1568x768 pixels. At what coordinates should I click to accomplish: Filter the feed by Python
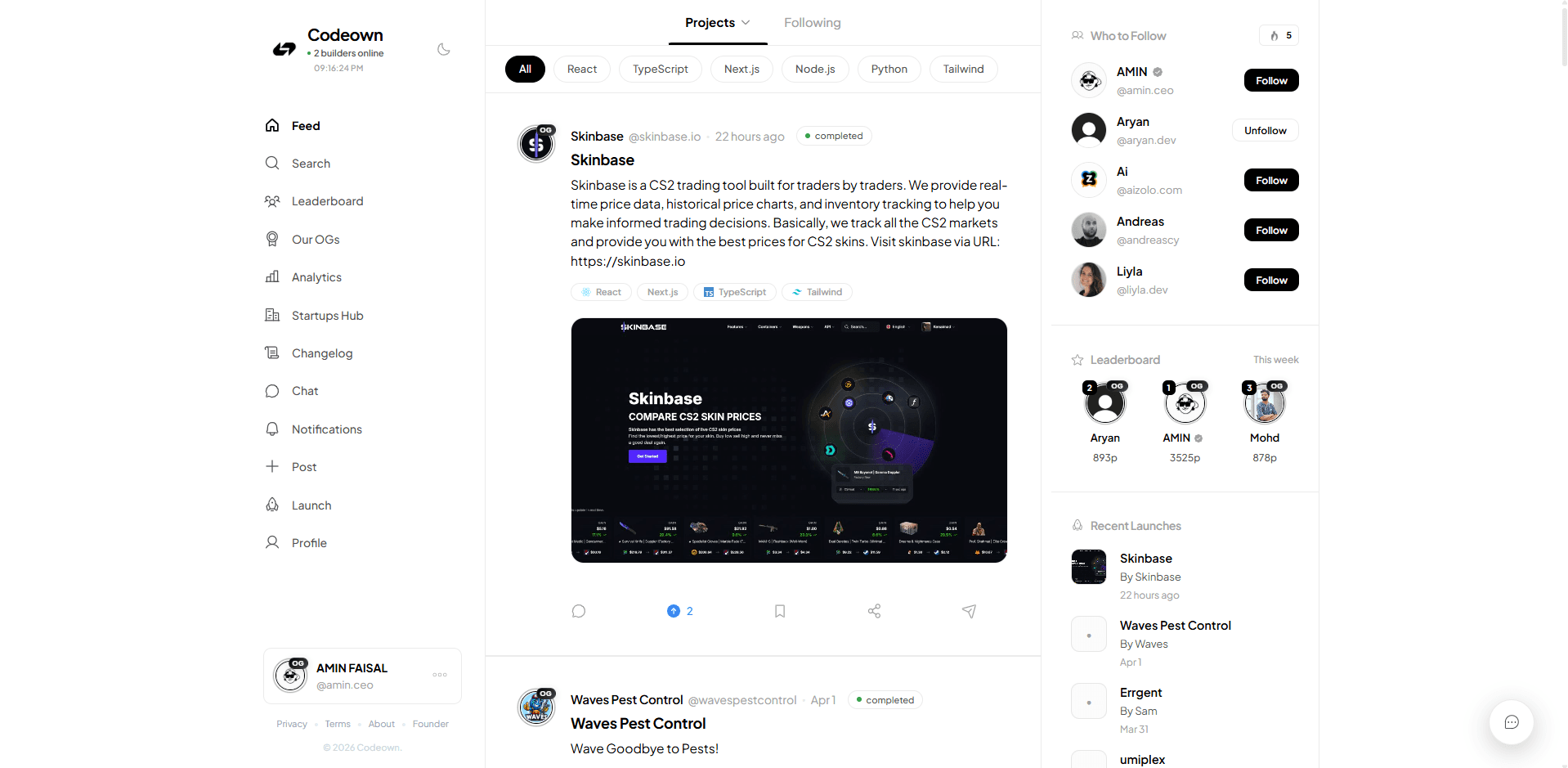(889, 69)
